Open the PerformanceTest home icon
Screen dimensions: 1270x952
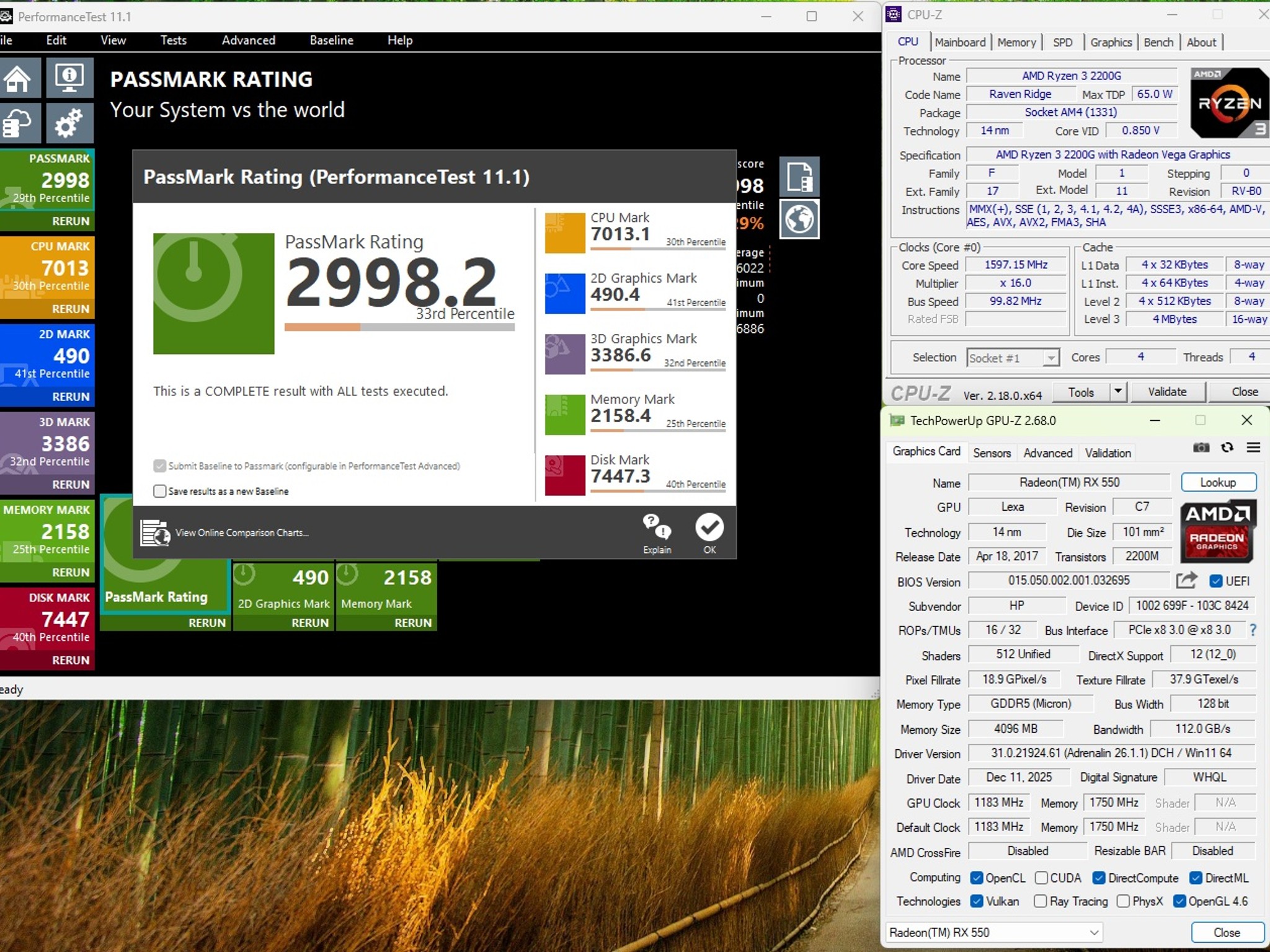18,79
